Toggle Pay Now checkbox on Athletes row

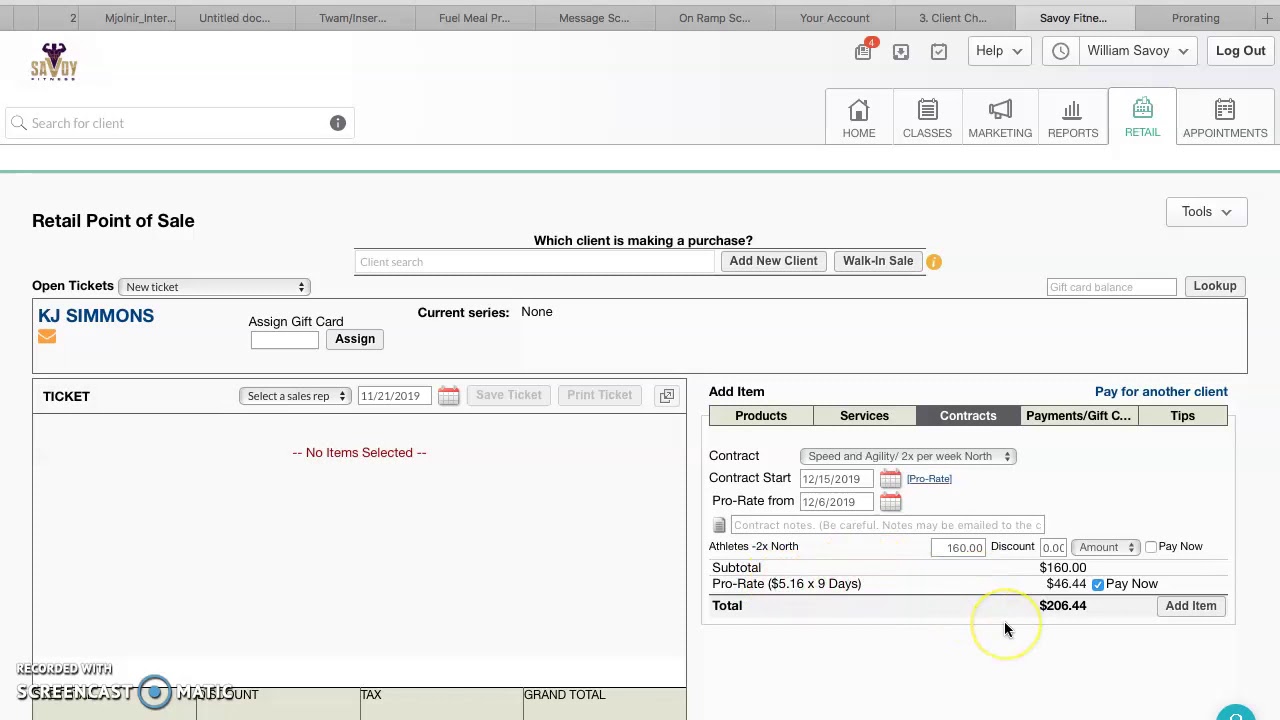(1151, 547)
